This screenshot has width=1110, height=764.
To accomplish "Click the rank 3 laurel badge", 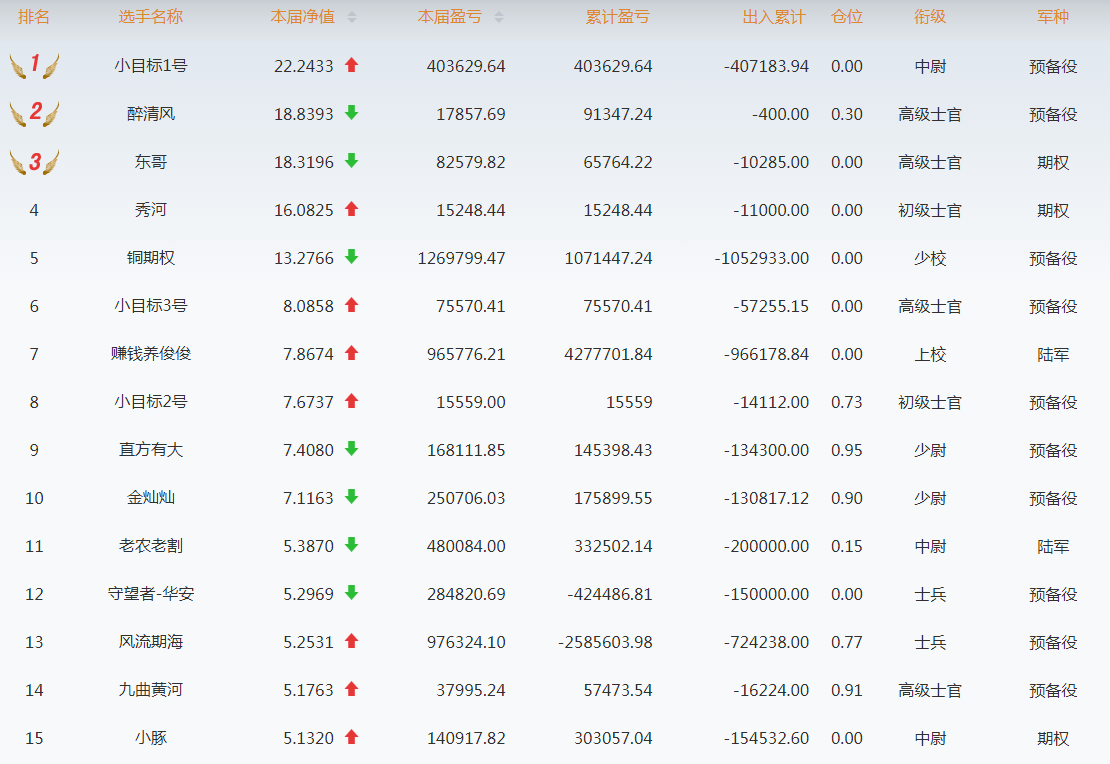I will click(x=34, y=162).
